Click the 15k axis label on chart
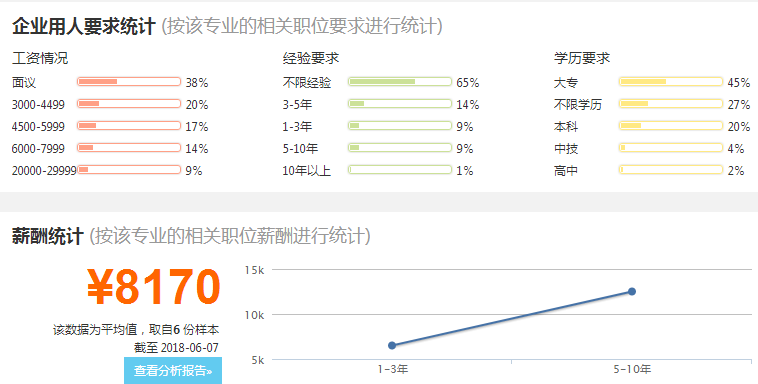Image resolution: width=758 pixels, height=384 pixels. point(254,270)
